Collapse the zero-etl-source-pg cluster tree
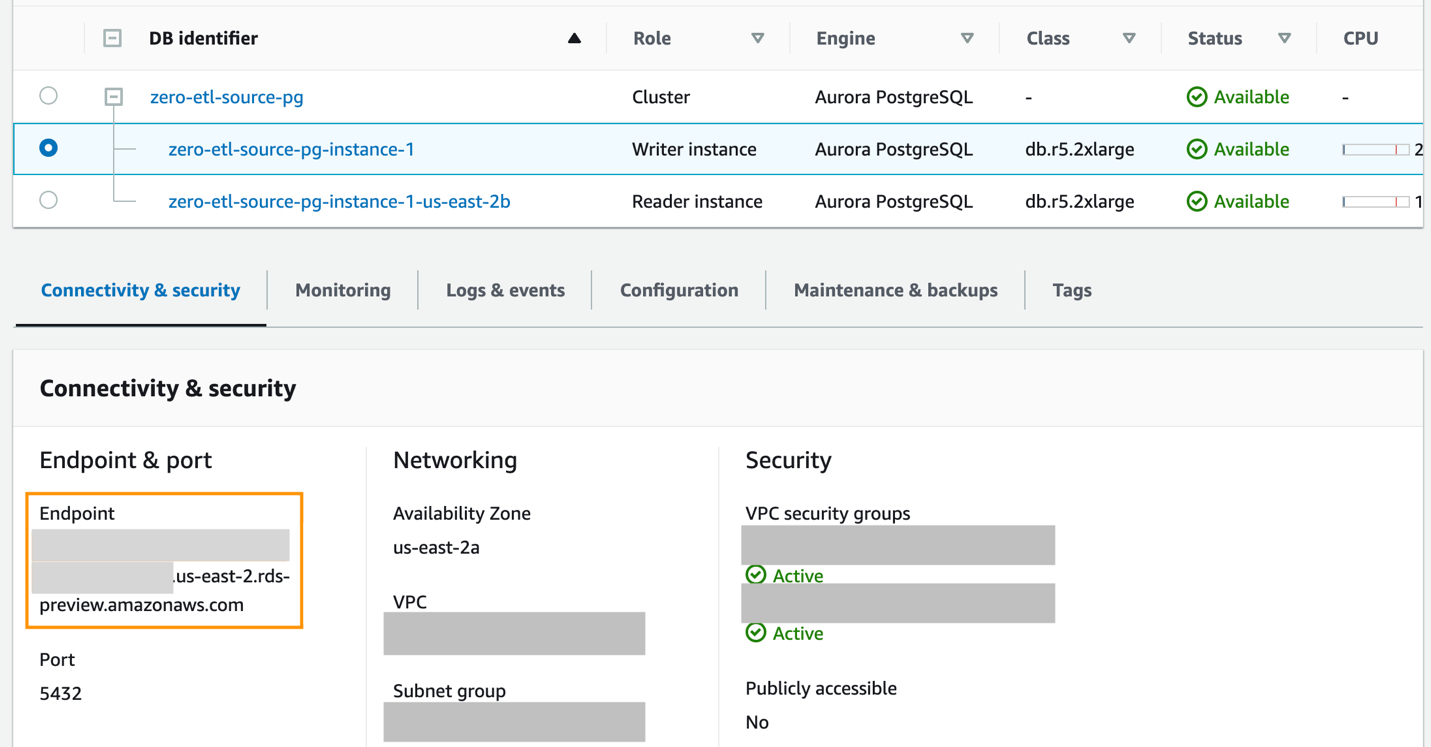The height and width of the screenshot is (747, 1431). pyautogui.click(x=114, y=97)
